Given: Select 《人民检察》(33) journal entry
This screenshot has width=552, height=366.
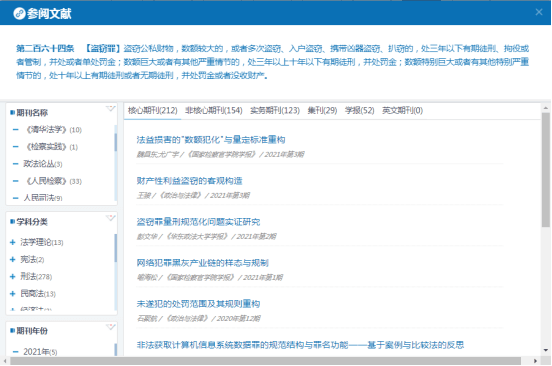Looking at the screenshot, I should [x=54, y=181].
